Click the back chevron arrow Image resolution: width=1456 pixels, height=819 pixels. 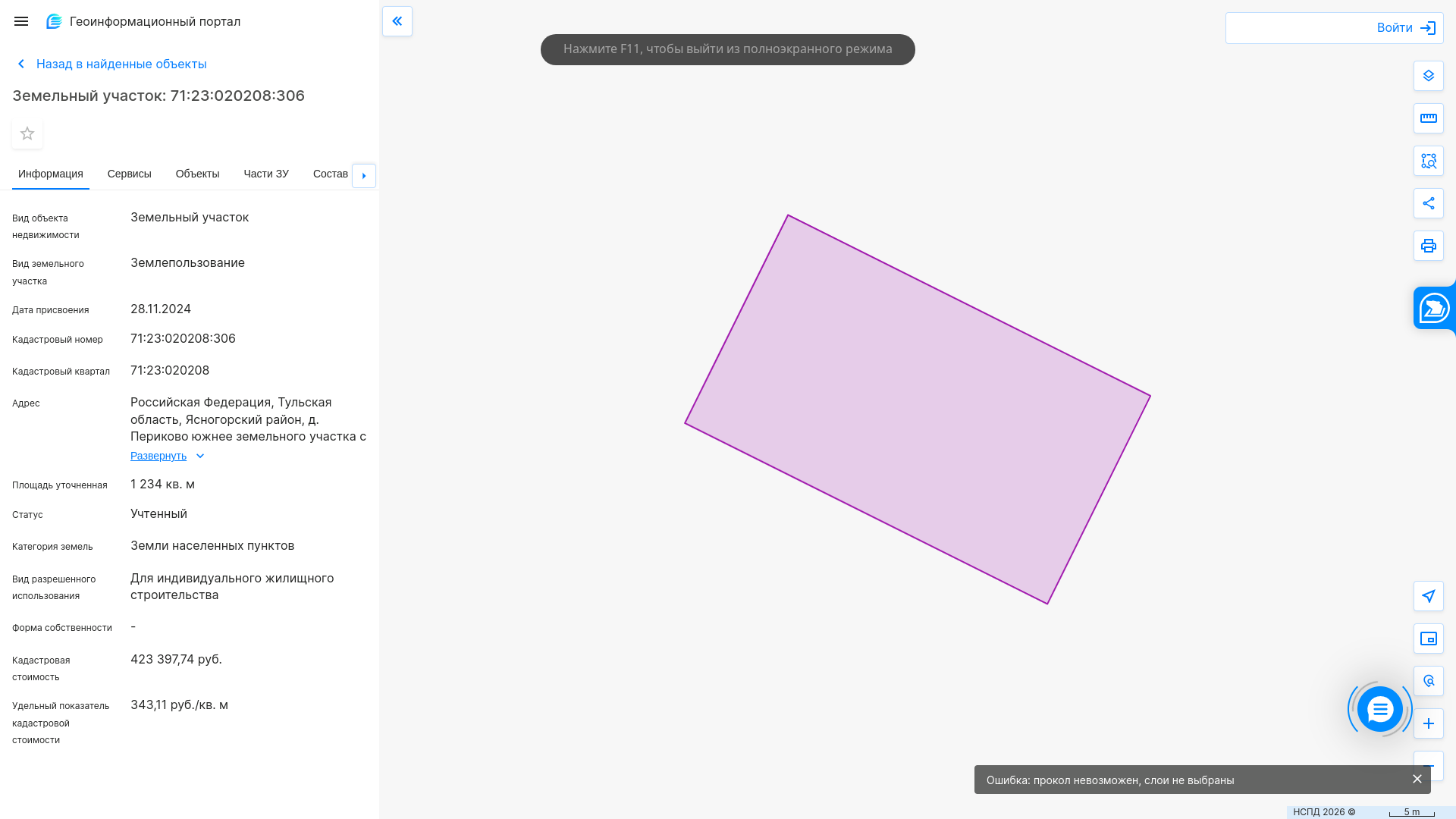(x=21, y=64)
